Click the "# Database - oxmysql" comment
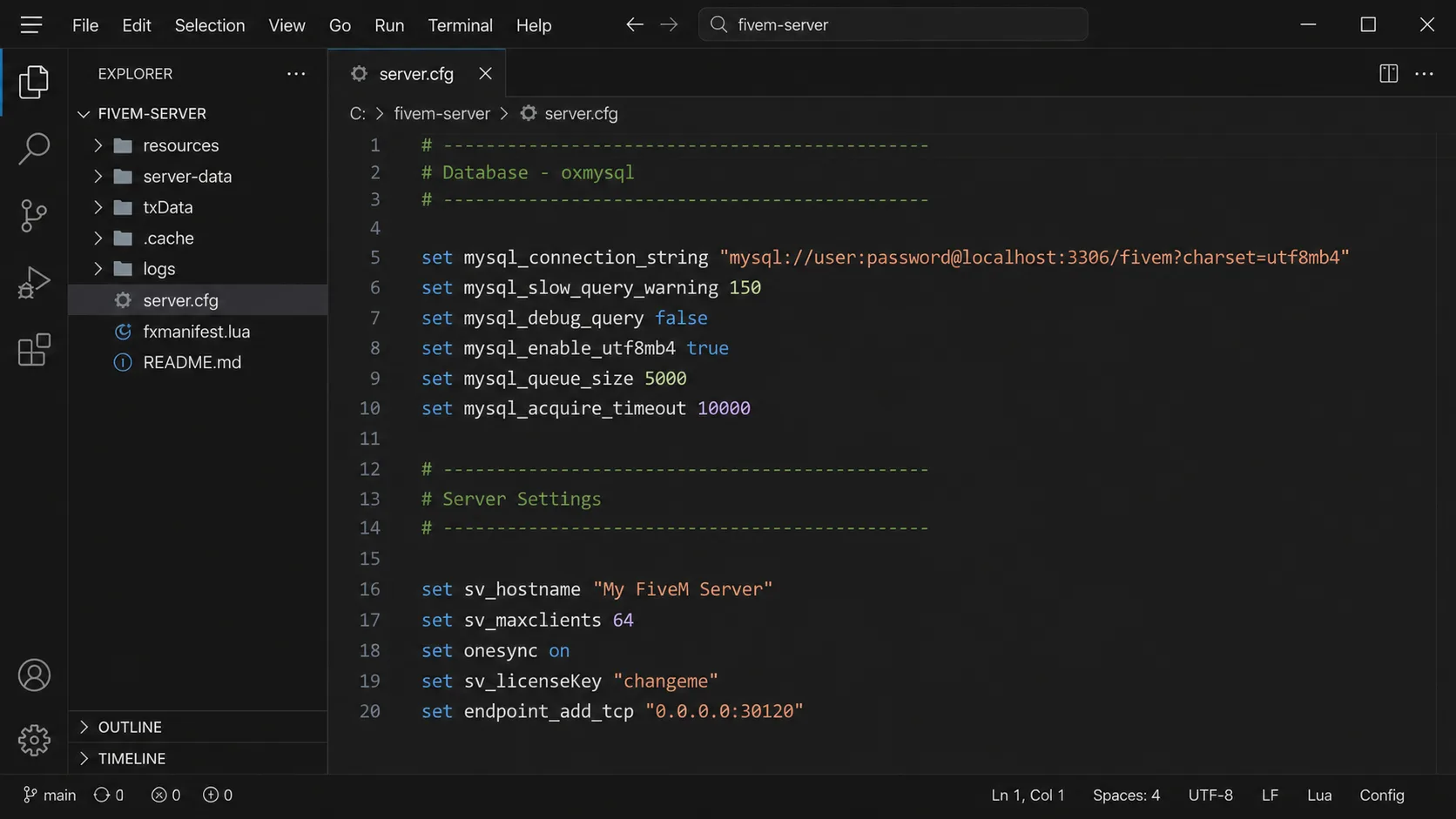 (x=528, y=173)
